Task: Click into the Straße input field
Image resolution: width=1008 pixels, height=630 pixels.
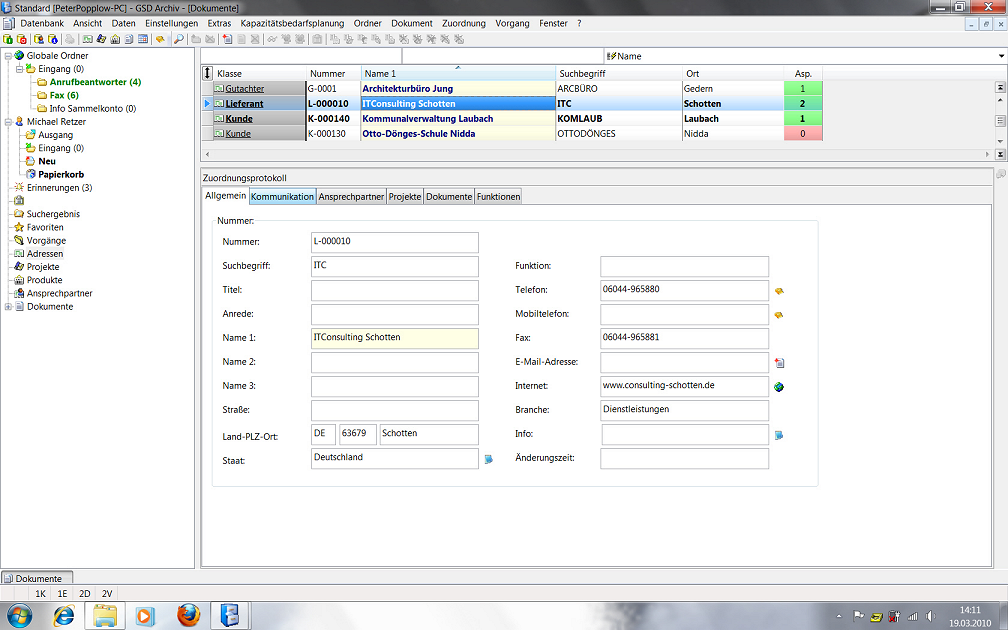Action: point(395,410)
